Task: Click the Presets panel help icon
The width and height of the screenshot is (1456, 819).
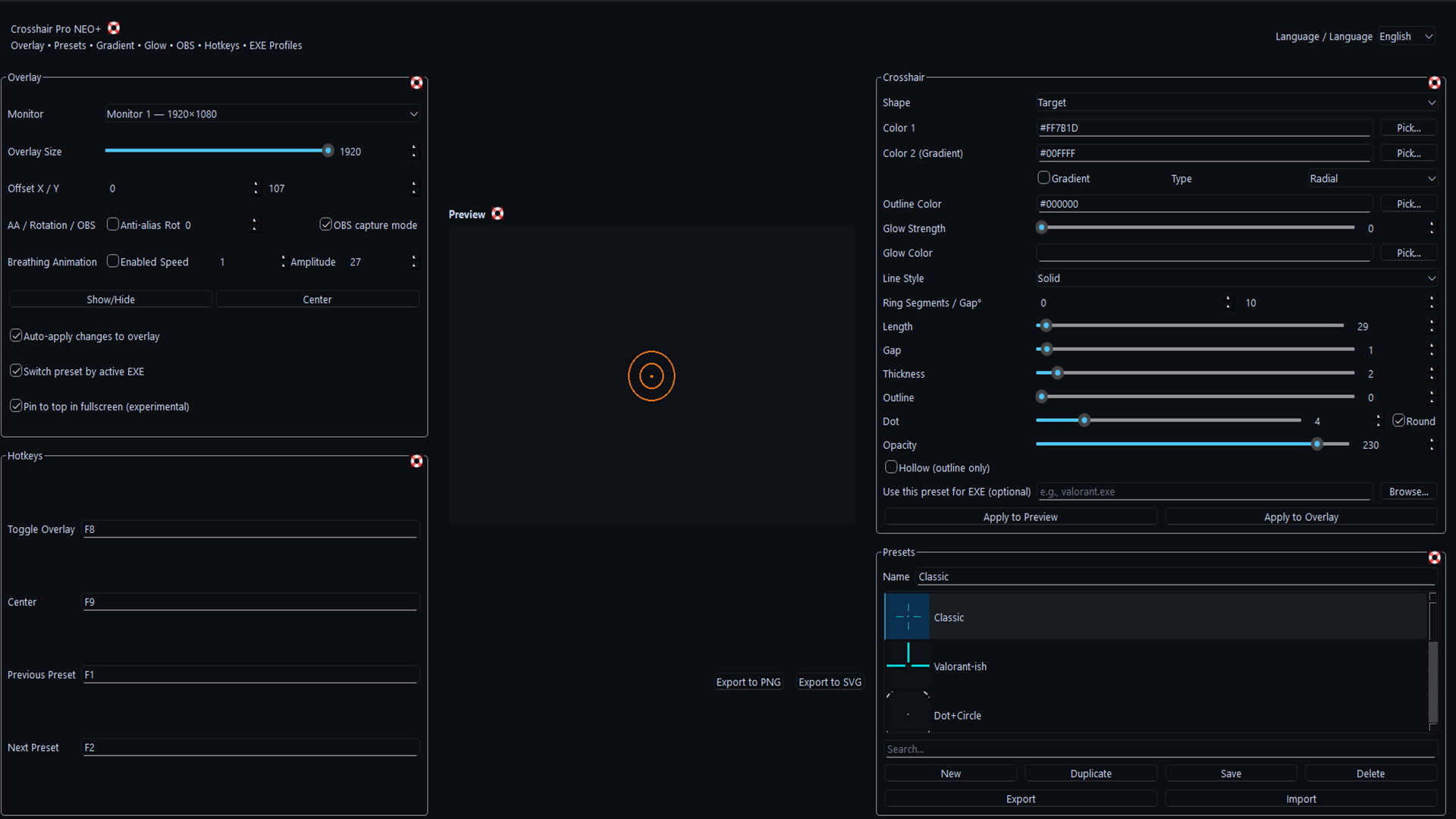Action: (x=1435, y=557)
